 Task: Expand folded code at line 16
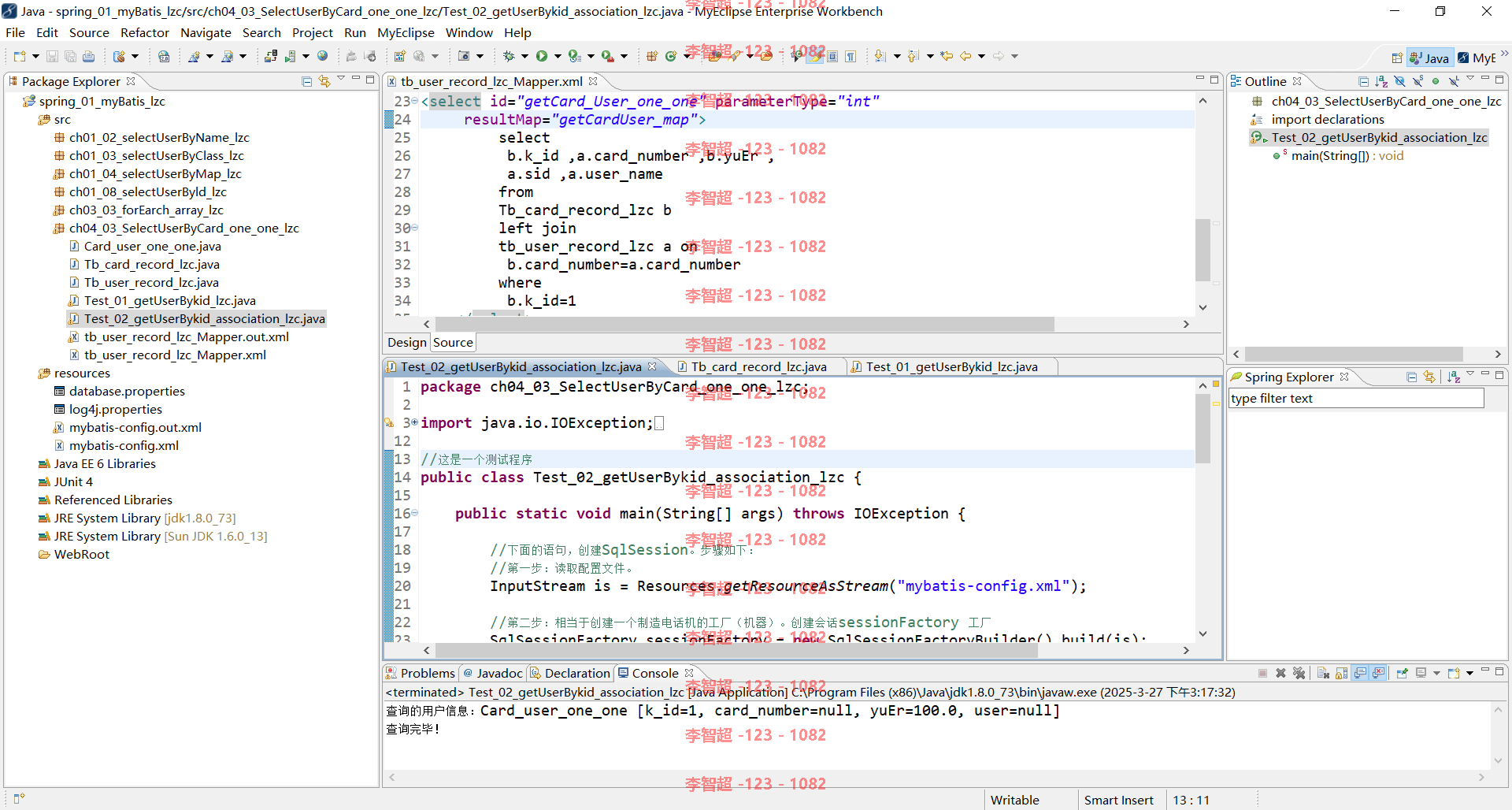(415, 514)
